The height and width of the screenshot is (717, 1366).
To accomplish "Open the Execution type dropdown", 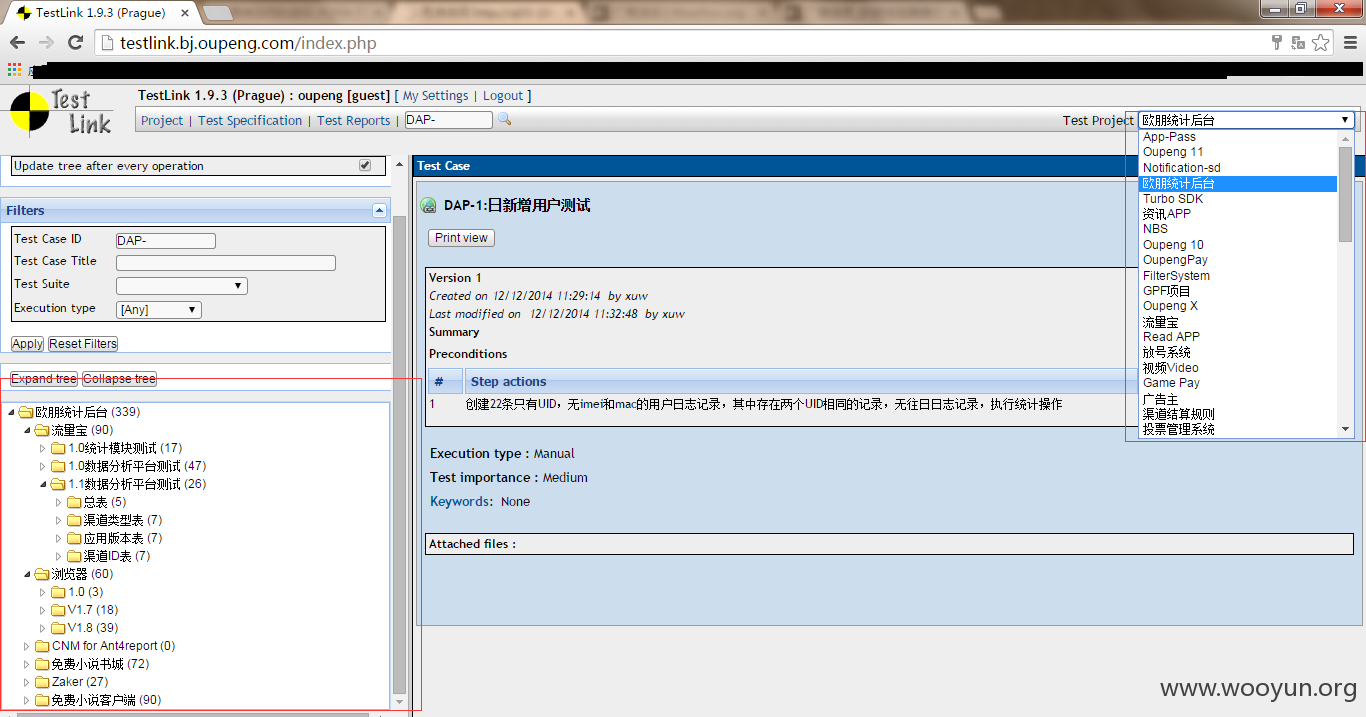I will [x=159, y=310].
